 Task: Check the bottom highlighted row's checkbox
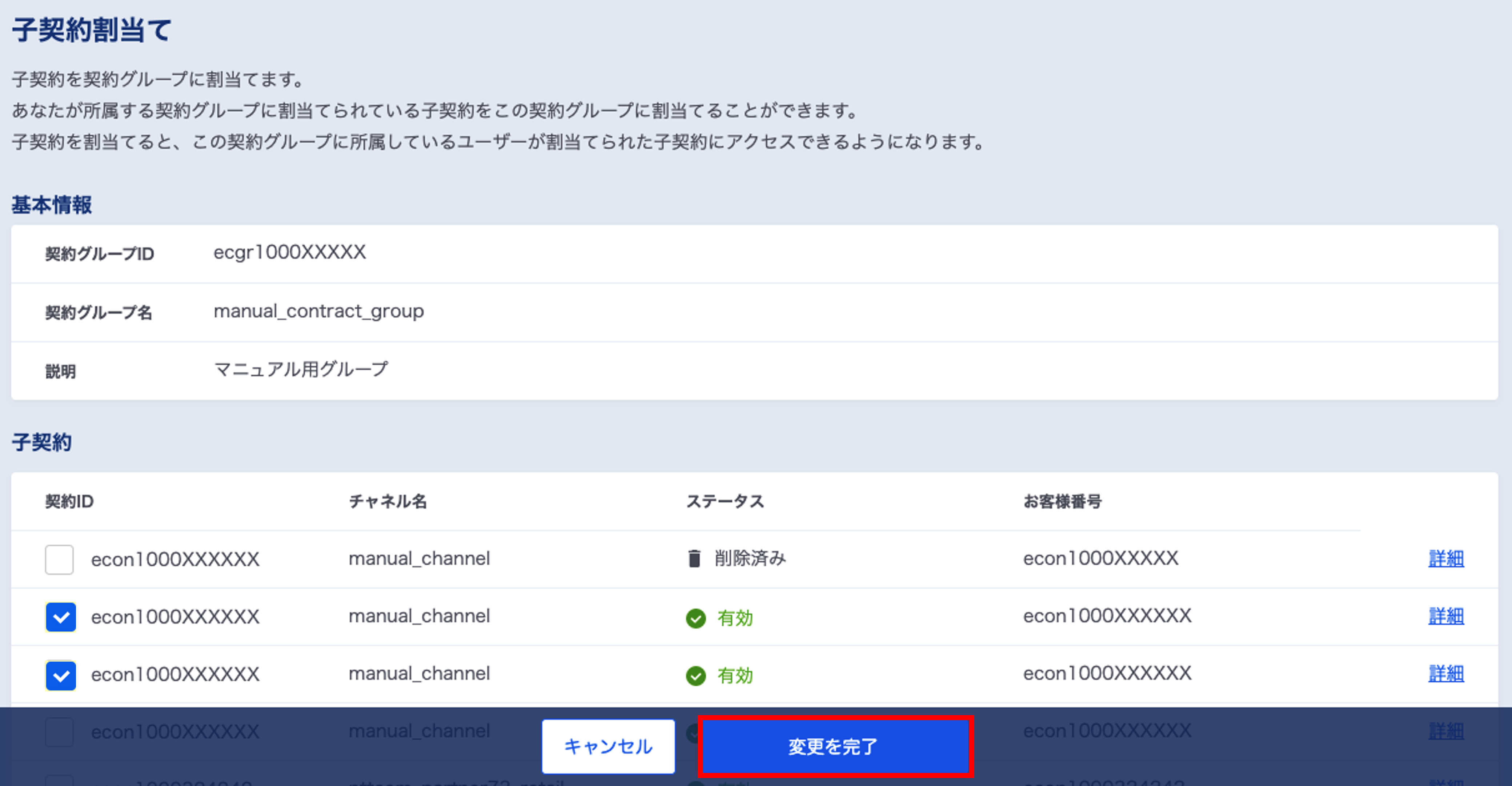click(59, 731)
